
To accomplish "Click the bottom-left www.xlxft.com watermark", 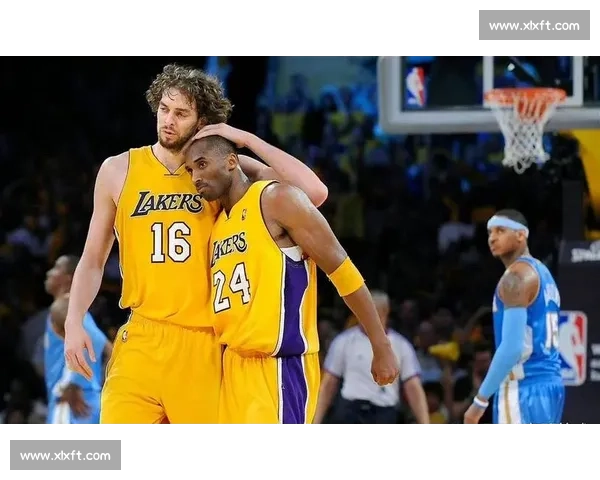I will coord(67,455).
